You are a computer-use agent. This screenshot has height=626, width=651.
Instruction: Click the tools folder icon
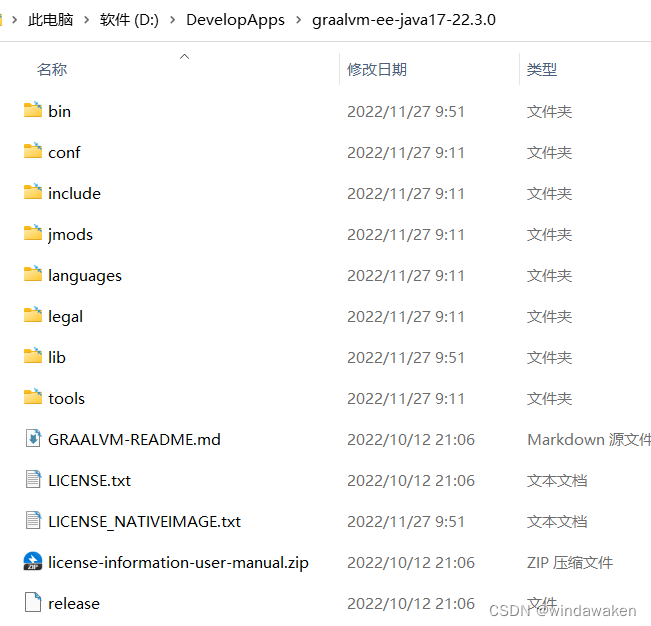coord(33,397)
